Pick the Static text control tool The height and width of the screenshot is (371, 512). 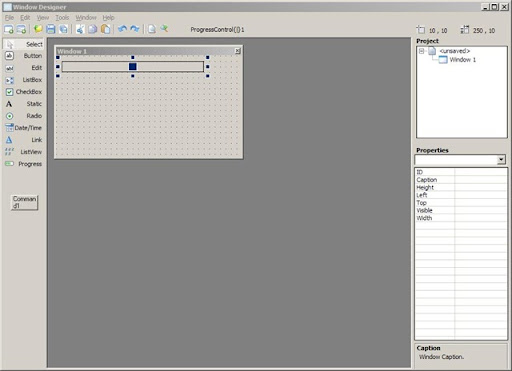pos(23,104)
